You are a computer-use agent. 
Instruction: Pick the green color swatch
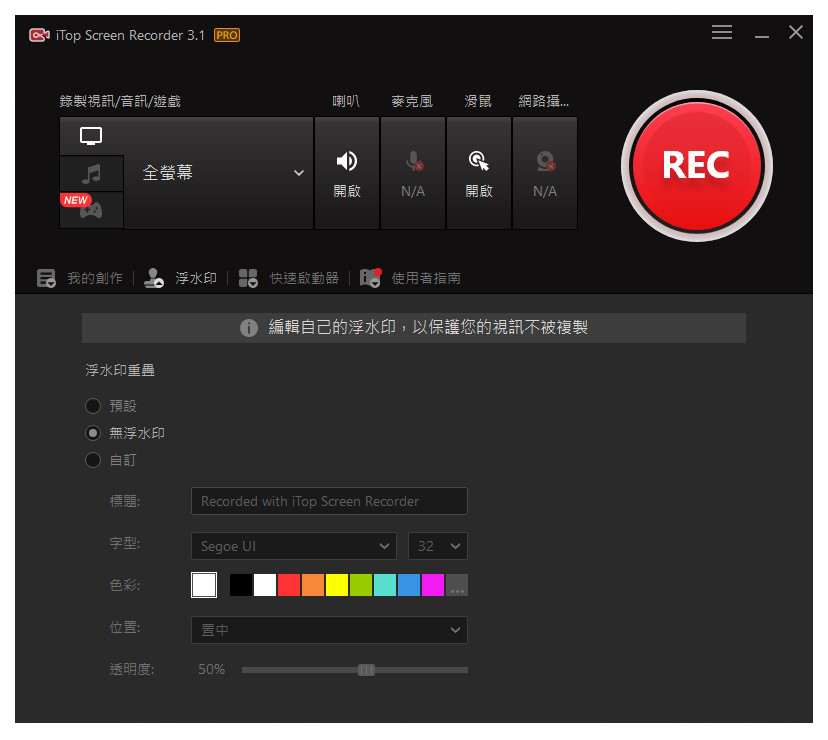coord(361,585)
